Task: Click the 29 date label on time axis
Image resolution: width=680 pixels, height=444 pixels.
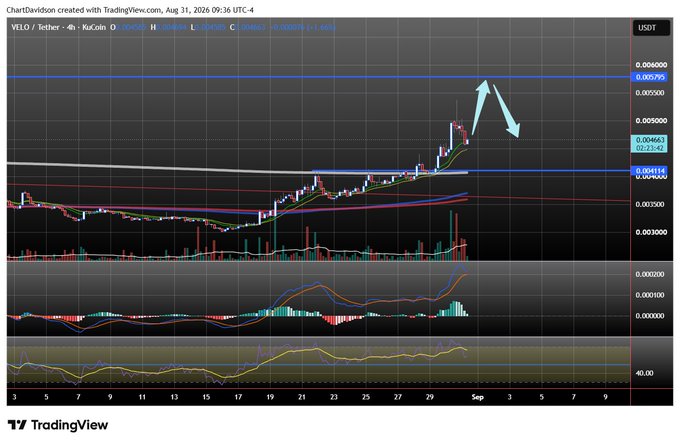Action: 430,397
